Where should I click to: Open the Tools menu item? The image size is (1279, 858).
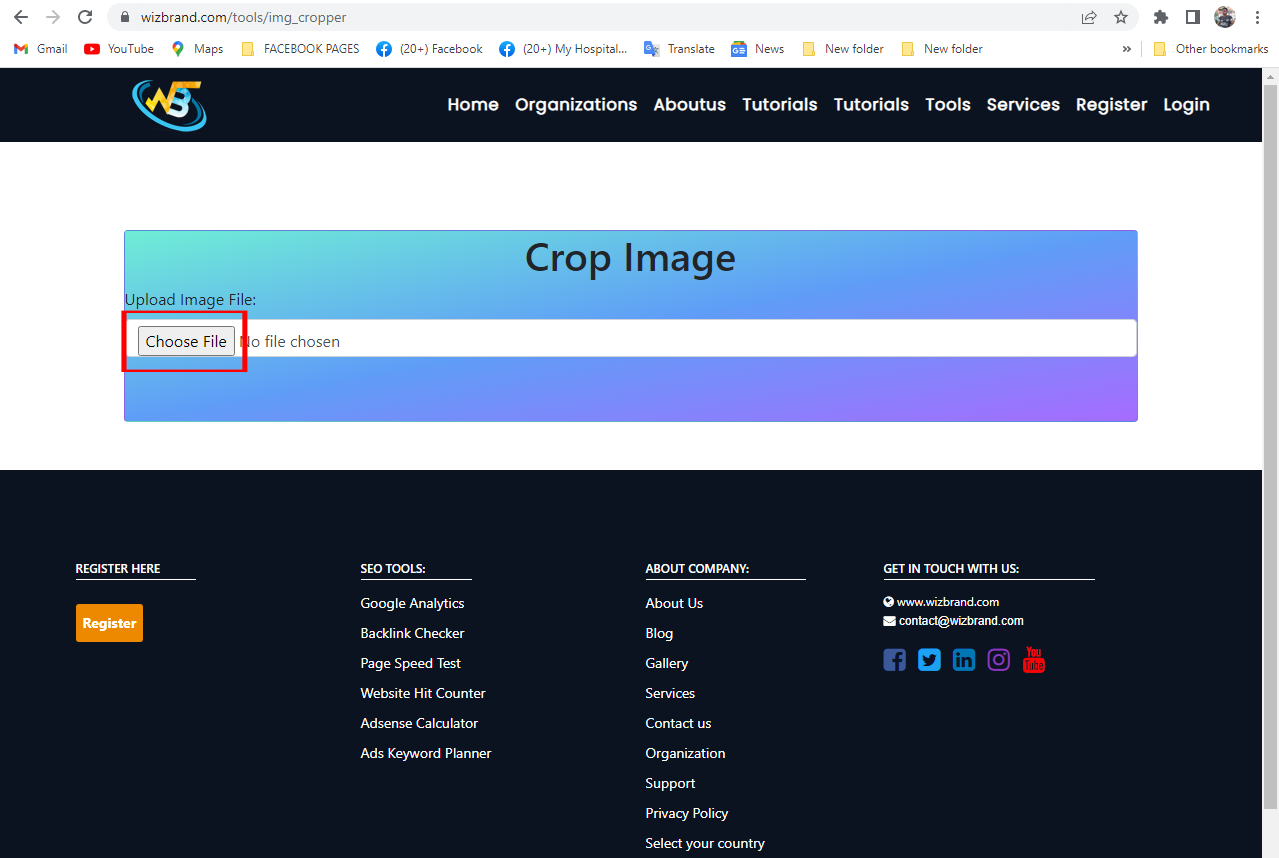946,104
